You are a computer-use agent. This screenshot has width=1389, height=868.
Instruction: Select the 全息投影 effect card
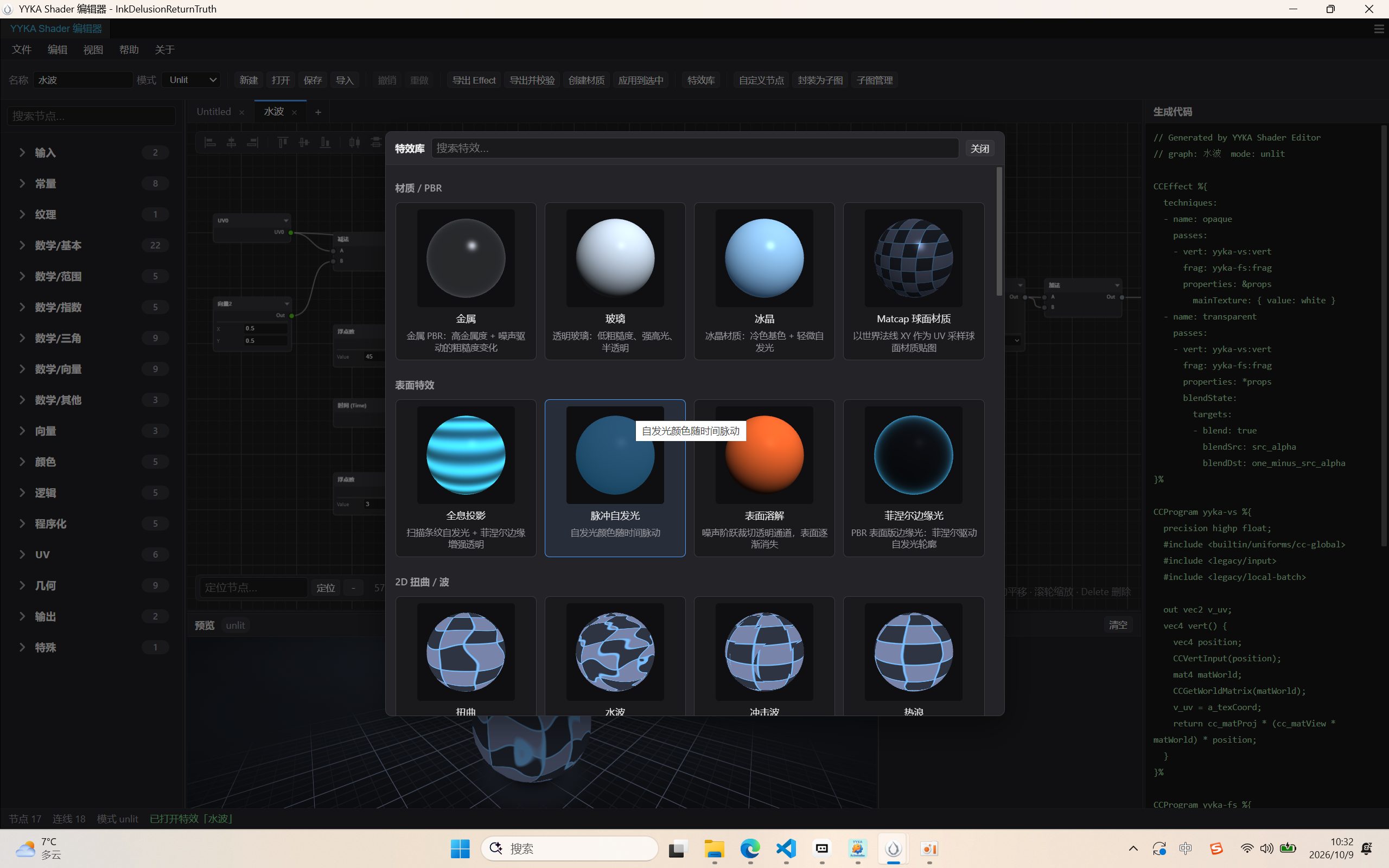click(466, 478)
